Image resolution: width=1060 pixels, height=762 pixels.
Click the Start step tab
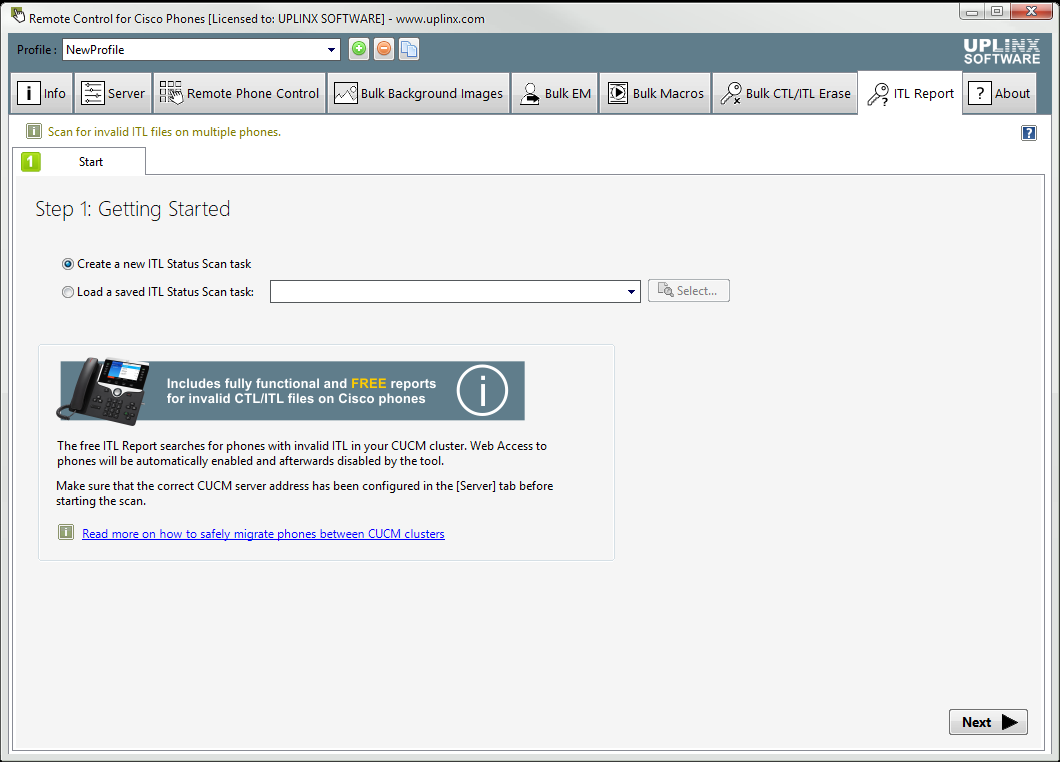[79, 162]
